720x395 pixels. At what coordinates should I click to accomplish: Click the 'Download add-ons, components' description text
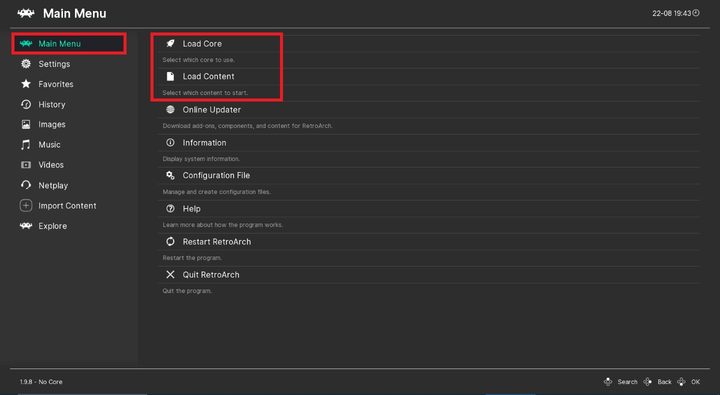(x=247, y=126)
